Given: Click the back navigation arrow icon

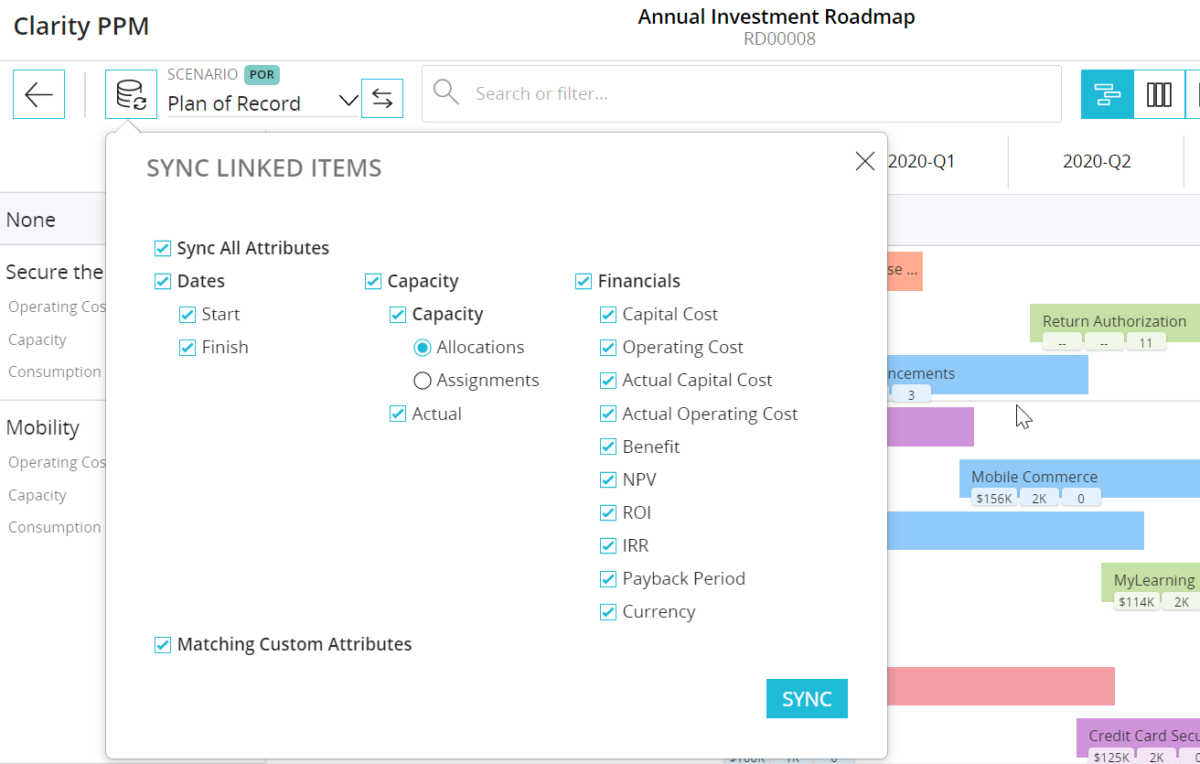Looking at the screenshot, I should pos(38,94).
